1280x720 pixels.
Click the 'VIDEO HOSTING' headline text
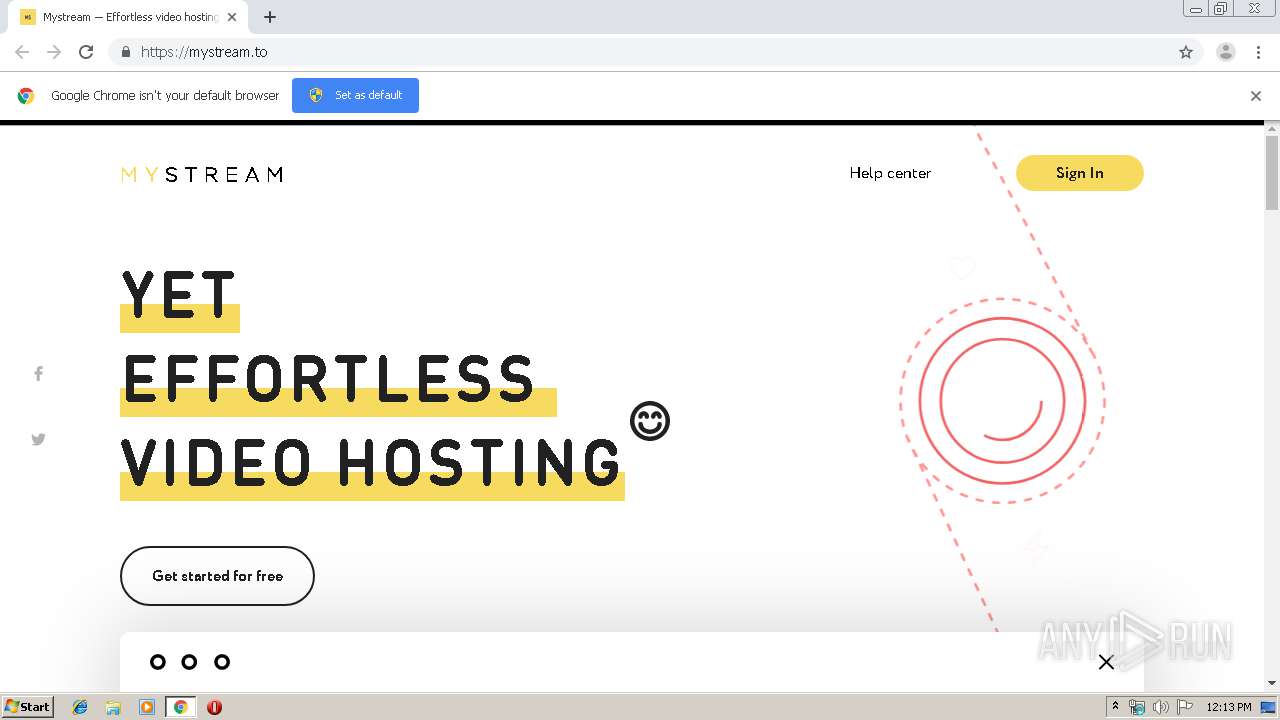(x=371, y=462)
